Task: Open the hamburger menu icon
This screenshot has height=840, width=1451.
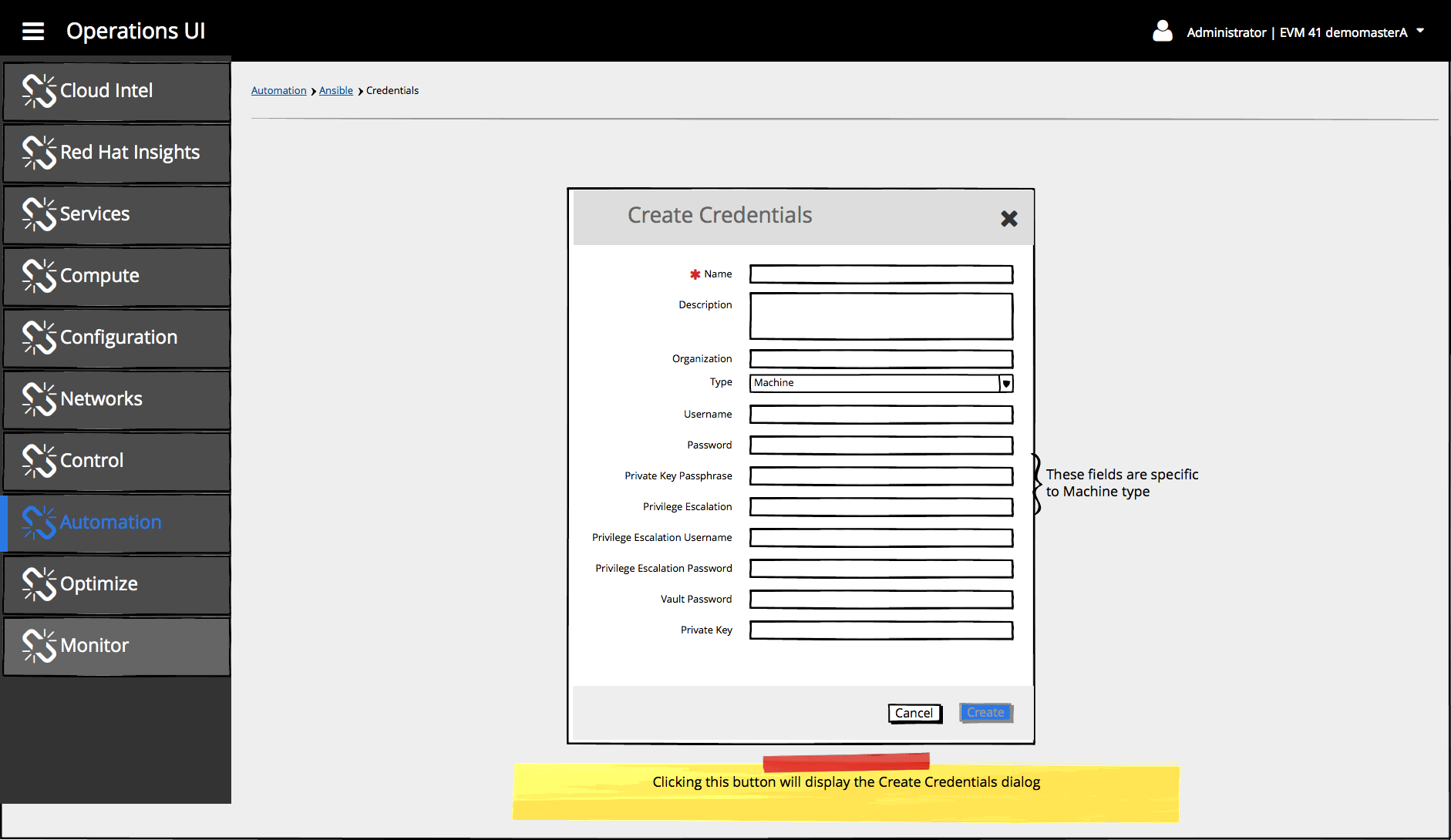Action: pyautogui.click(x=33, y=32)
